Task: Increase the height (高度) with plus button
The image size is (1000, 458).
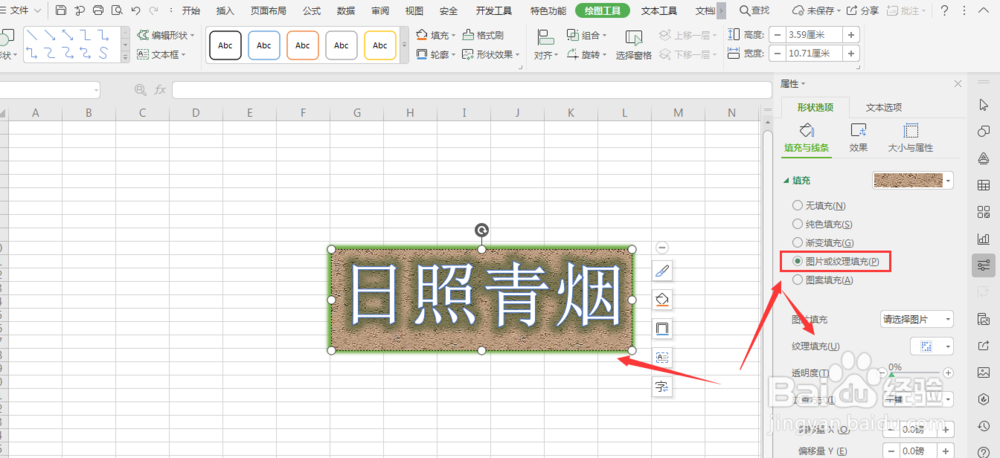Action: pyautogui.click(x=851, y=34)
